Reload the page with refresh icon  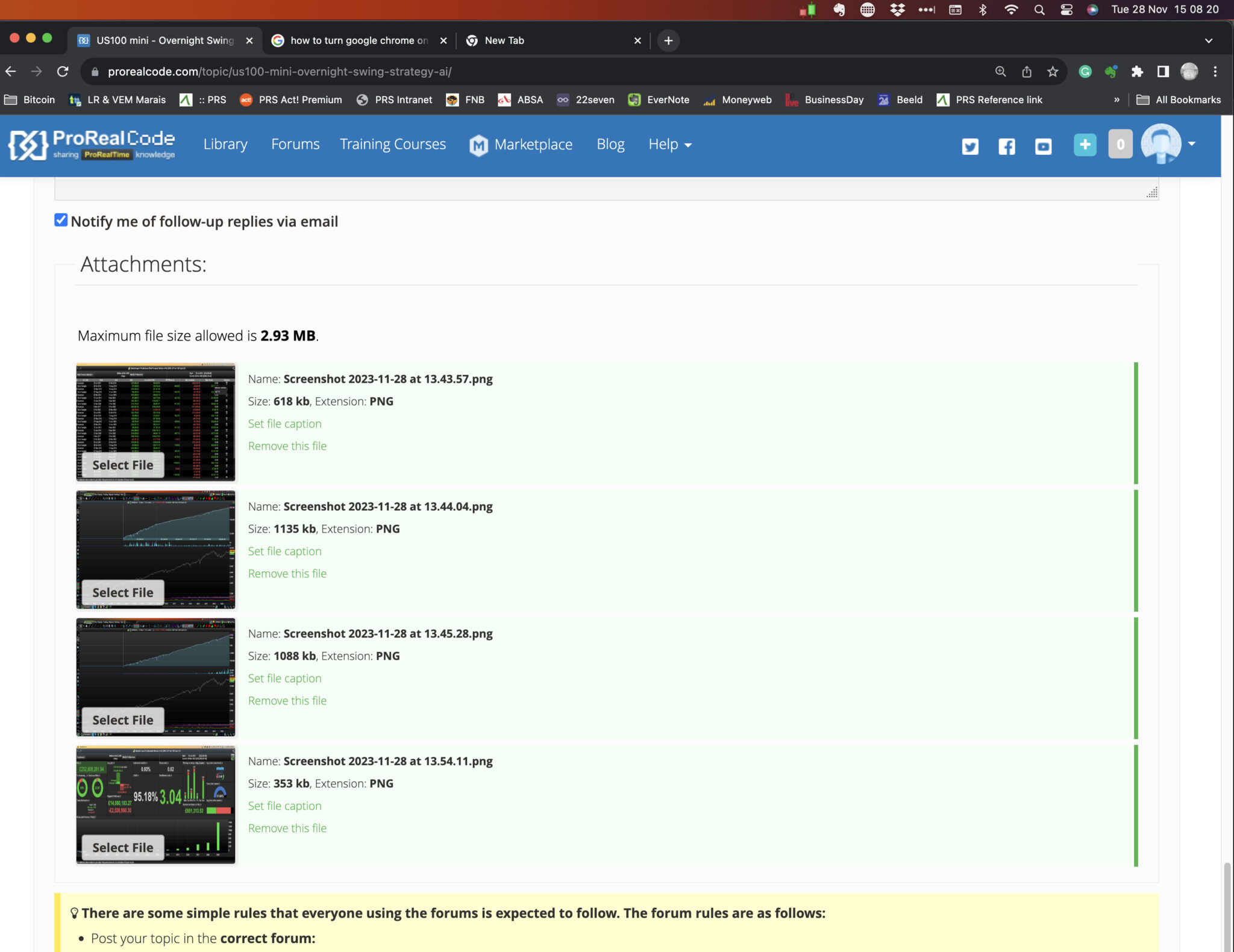tap(63, 72)
